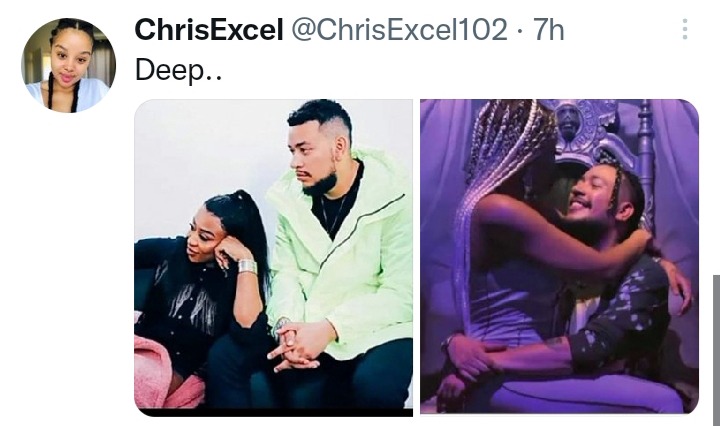View the right purple-tinted photo
Viewport: 720px width, 426px height.
click(x=559, y=256)
